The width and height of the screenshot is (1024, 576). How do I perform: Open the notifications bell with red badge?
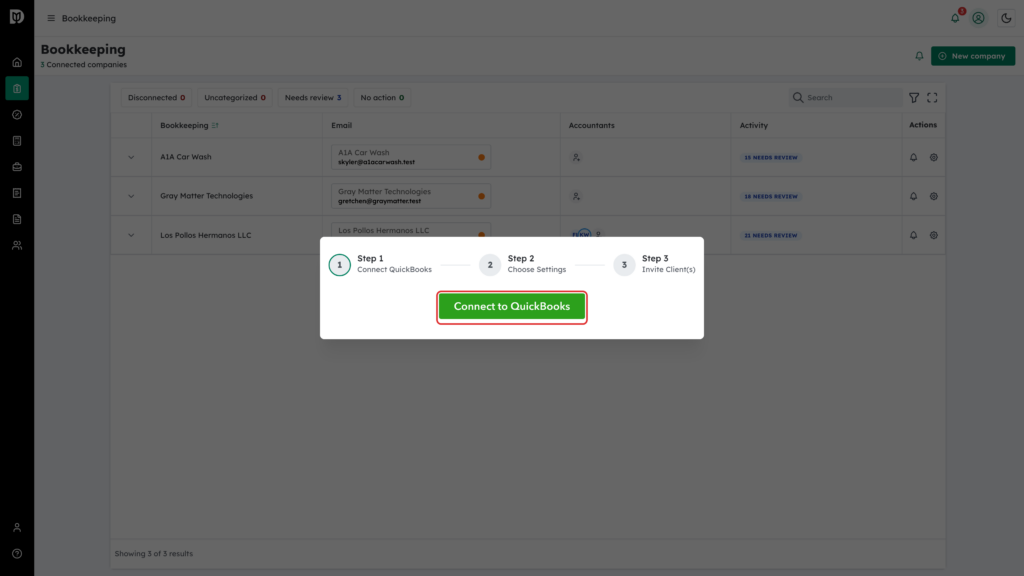pyautogui.click(x=955, y=18)
